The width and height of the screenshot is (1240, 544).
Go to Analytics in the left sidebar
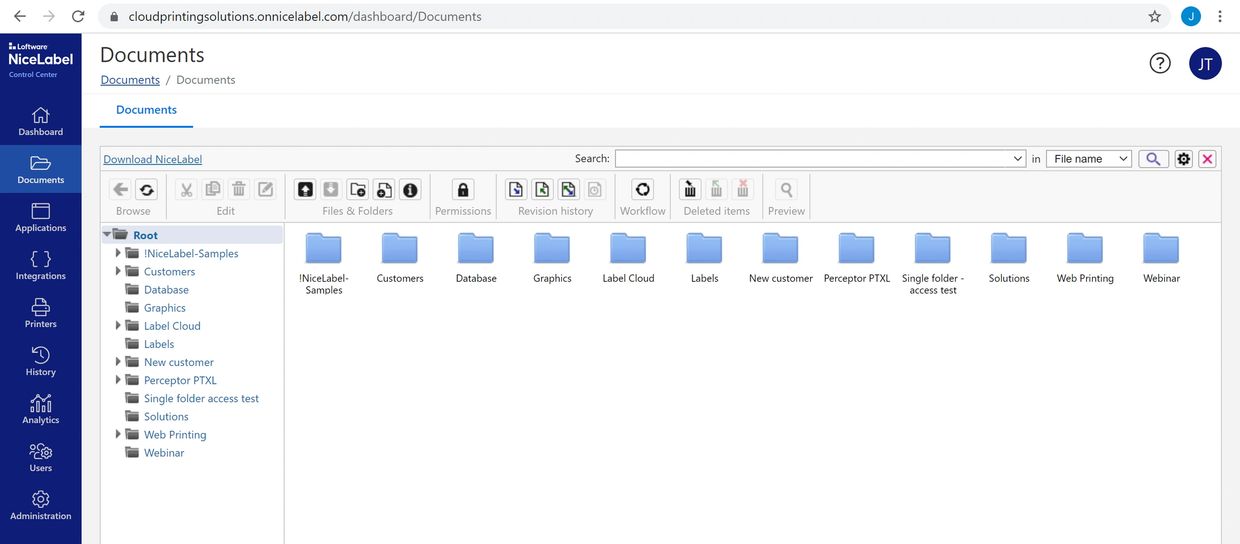click(40, 409)
